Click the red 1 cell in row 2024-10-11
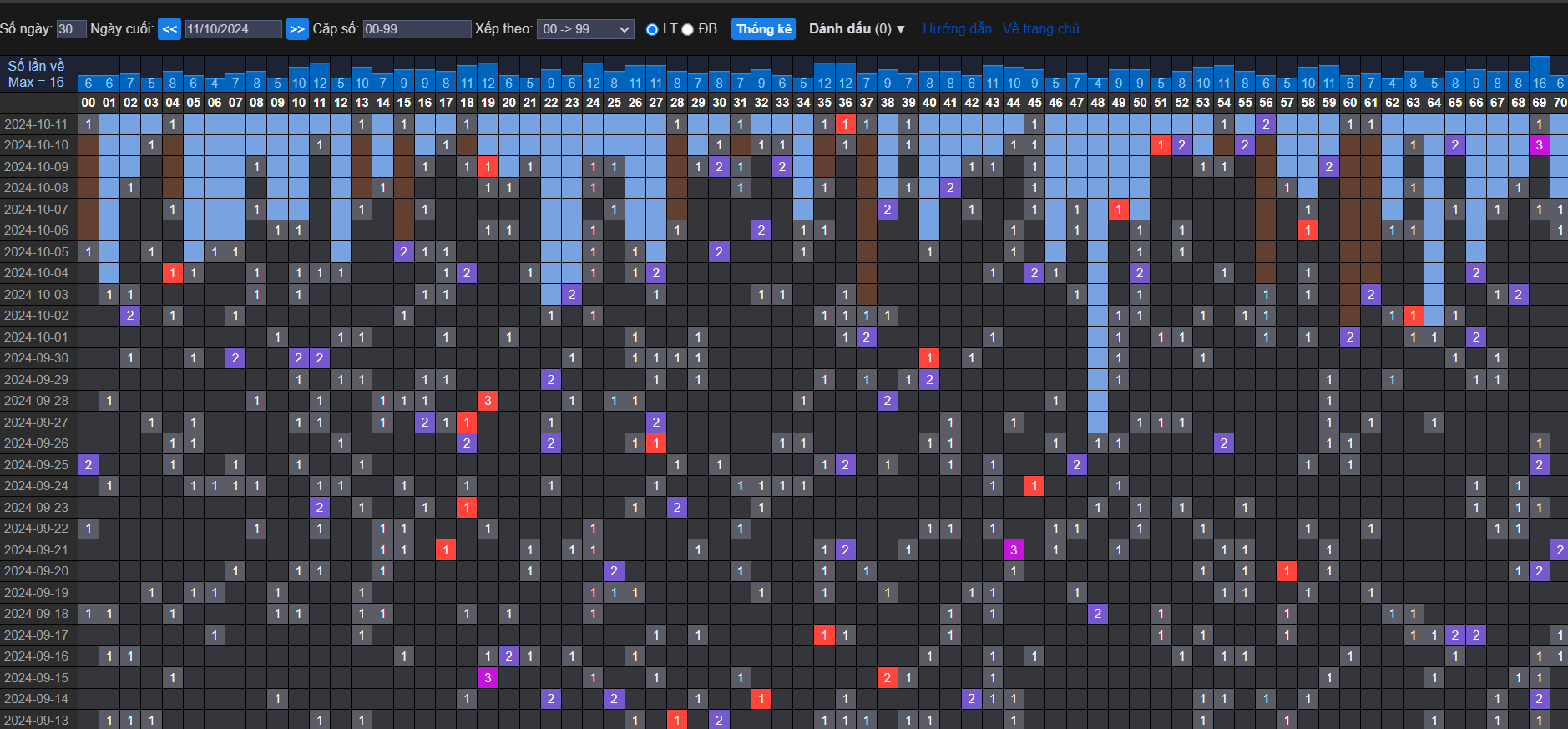Viewport: 1568px width, 729px height. point(846,124)
